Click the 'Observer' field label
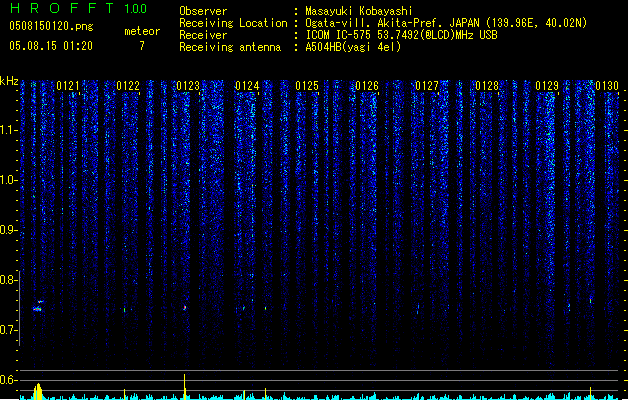 point(203,11)
